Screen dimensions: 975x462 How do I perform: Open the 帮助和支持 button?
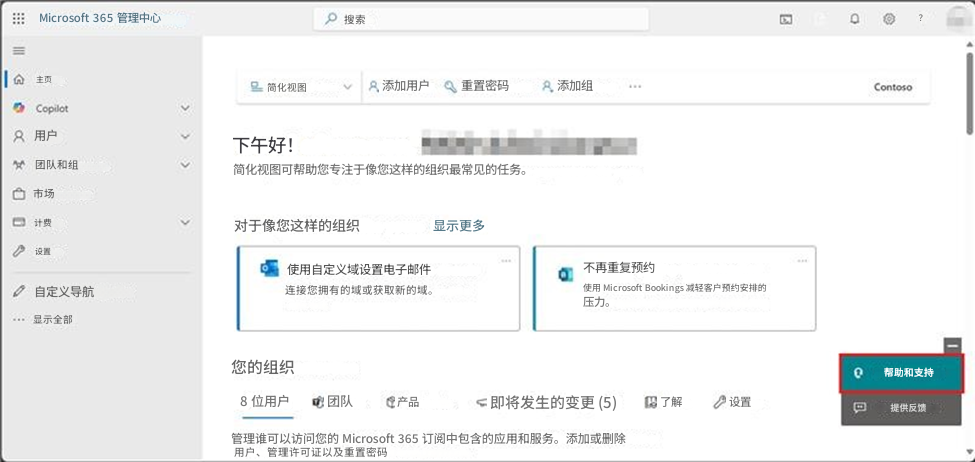(x=902, y=373)
